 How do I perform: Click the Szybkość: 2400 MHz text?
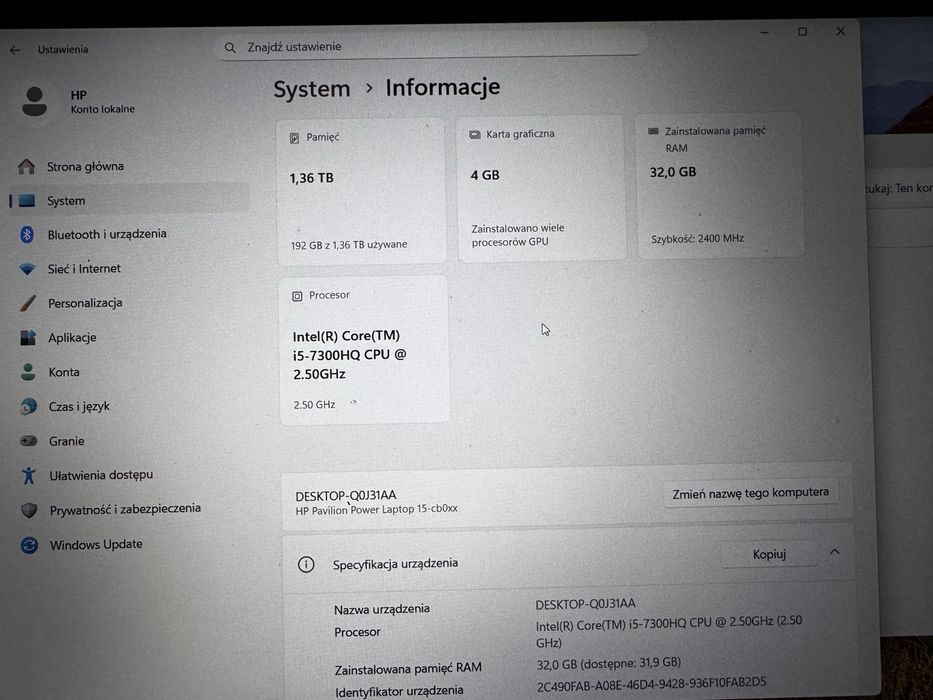[697, 239]
